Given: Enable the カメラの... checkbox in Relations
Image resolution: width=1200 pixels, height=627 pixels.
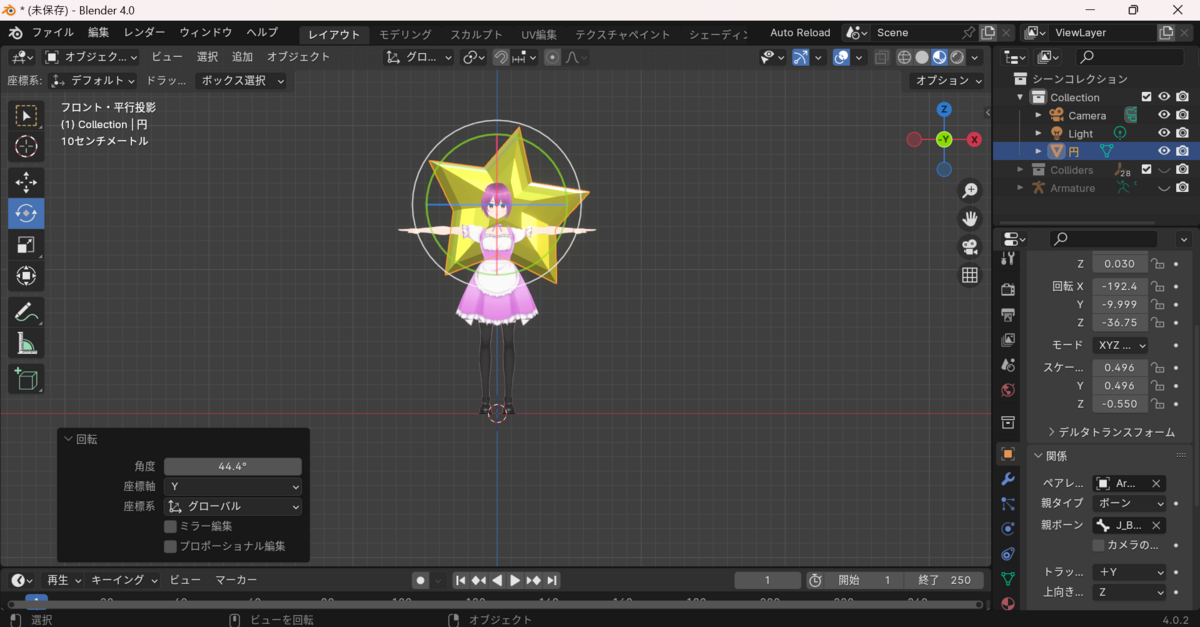Looking at the screenshot, I should pyautogui.click(x=1098, y=545).
